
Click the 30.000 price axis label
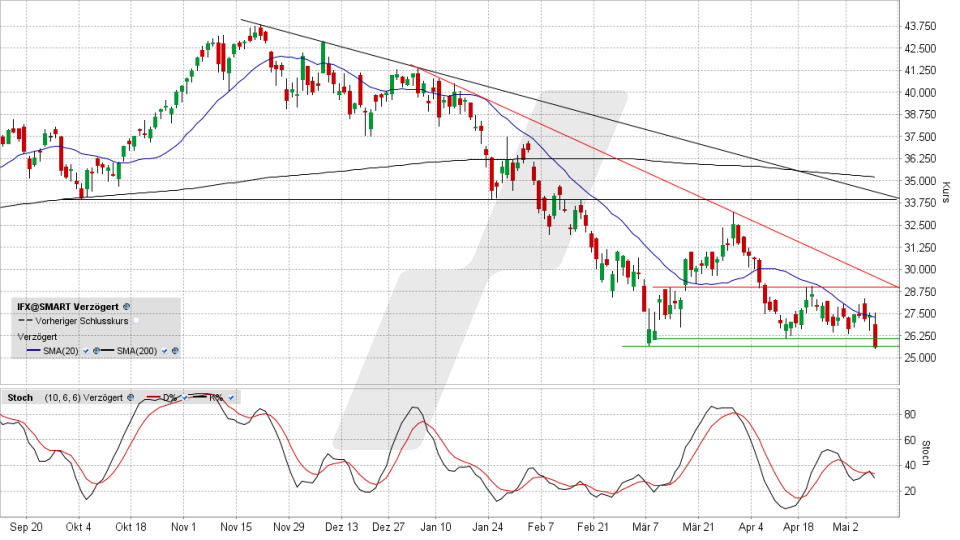coord(920,269)
